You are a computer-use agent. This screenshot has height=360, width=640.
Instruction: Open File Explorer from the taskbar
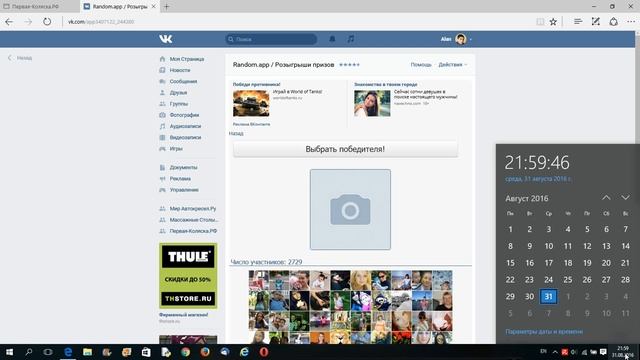click(x=87, y=352)
